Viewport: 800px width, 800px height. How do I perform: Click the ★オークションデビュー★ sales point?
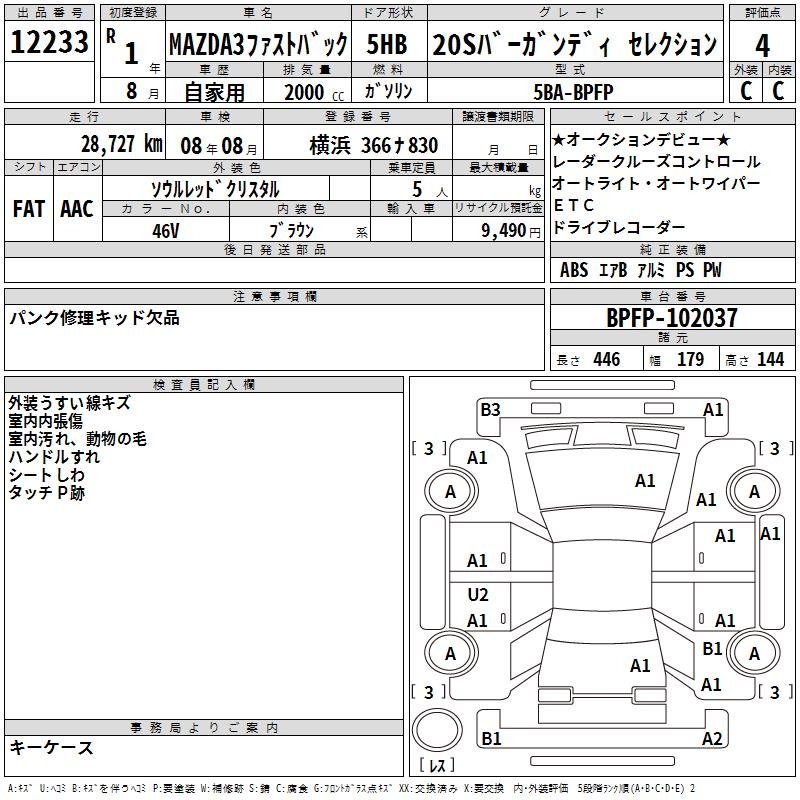641,139
